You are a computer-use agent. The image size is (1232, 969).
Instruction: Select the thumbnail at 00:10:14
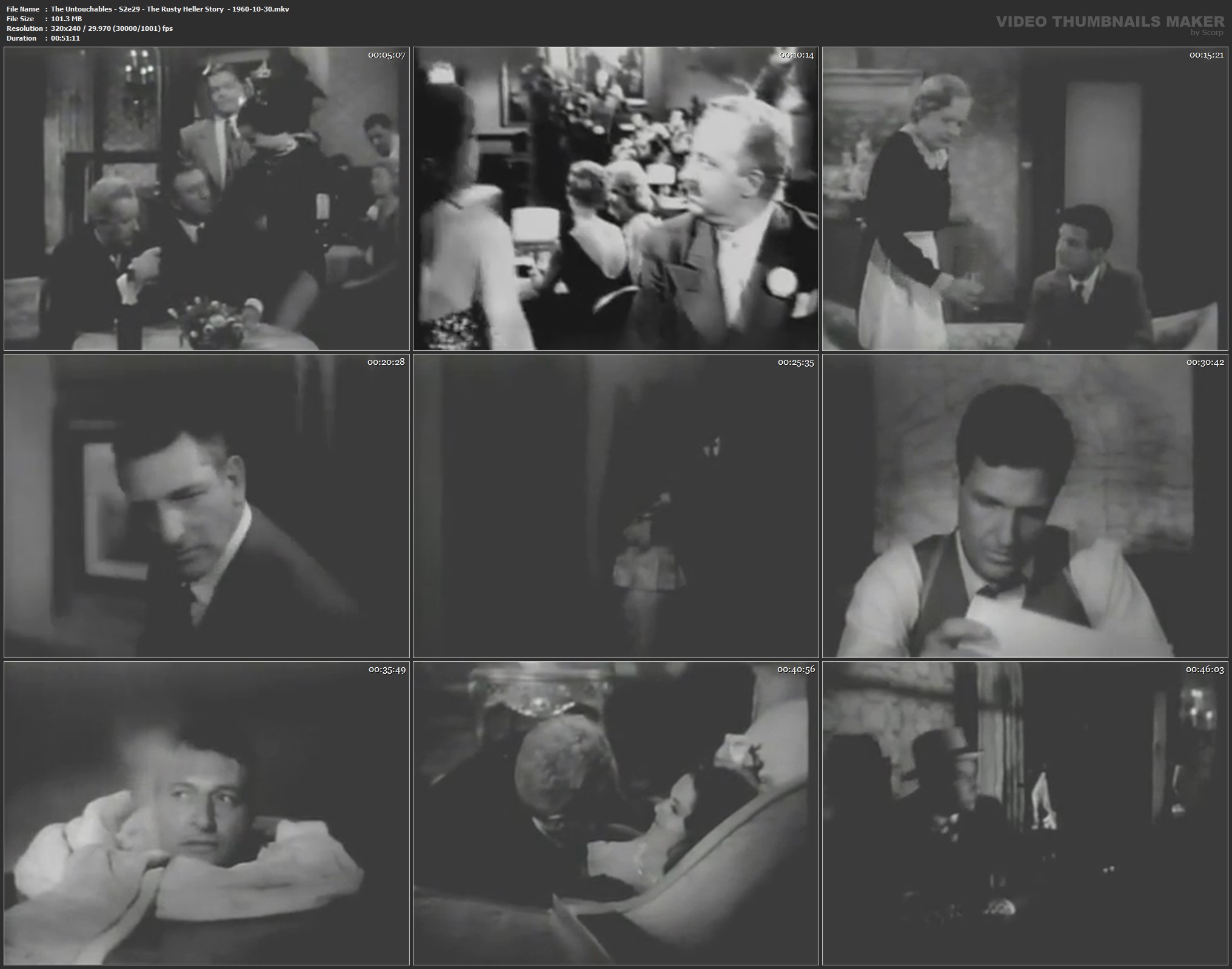(616, 199)
